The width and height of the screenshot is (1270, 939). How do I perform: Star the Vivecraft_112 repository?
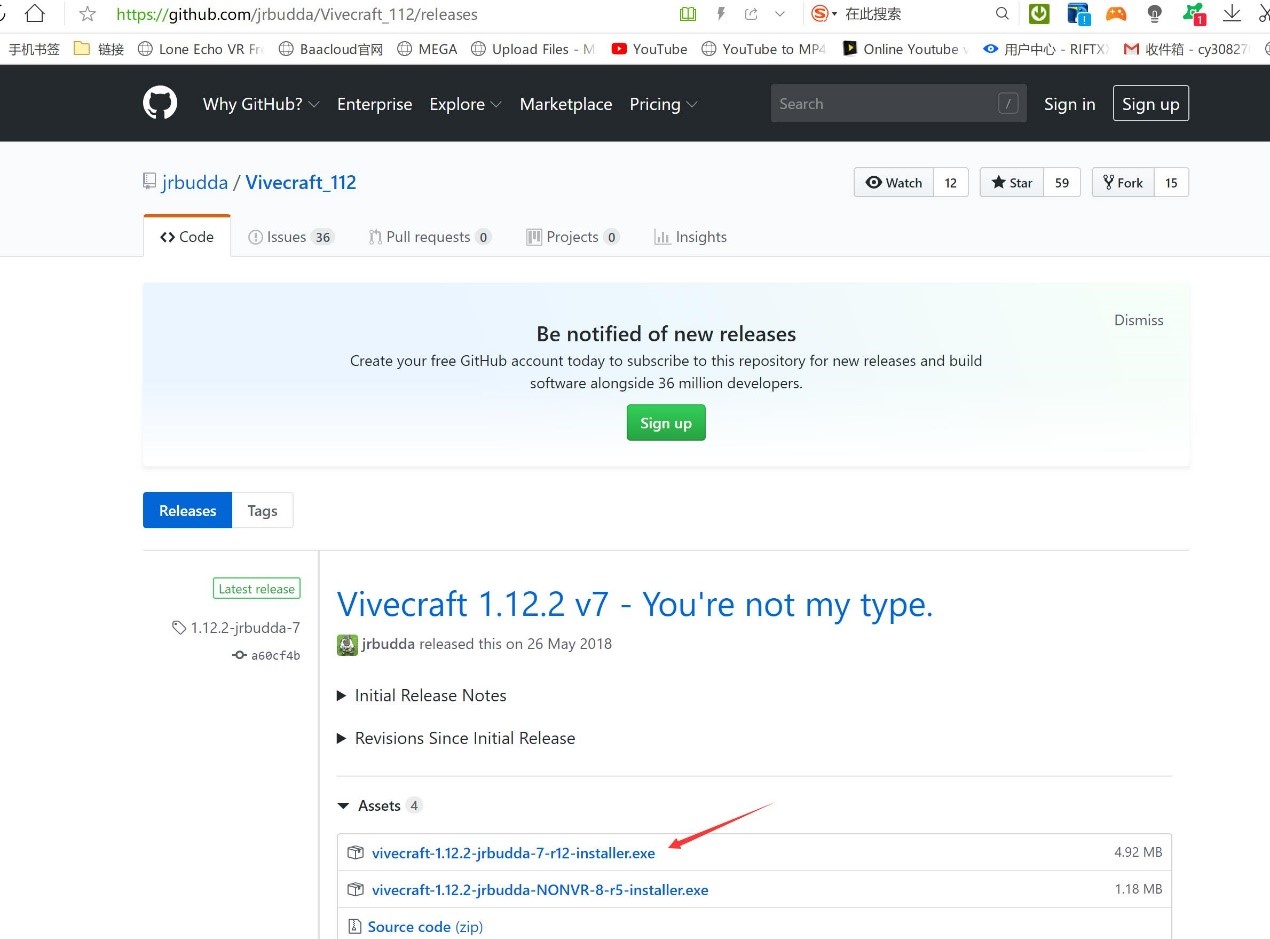(1012, 182)
